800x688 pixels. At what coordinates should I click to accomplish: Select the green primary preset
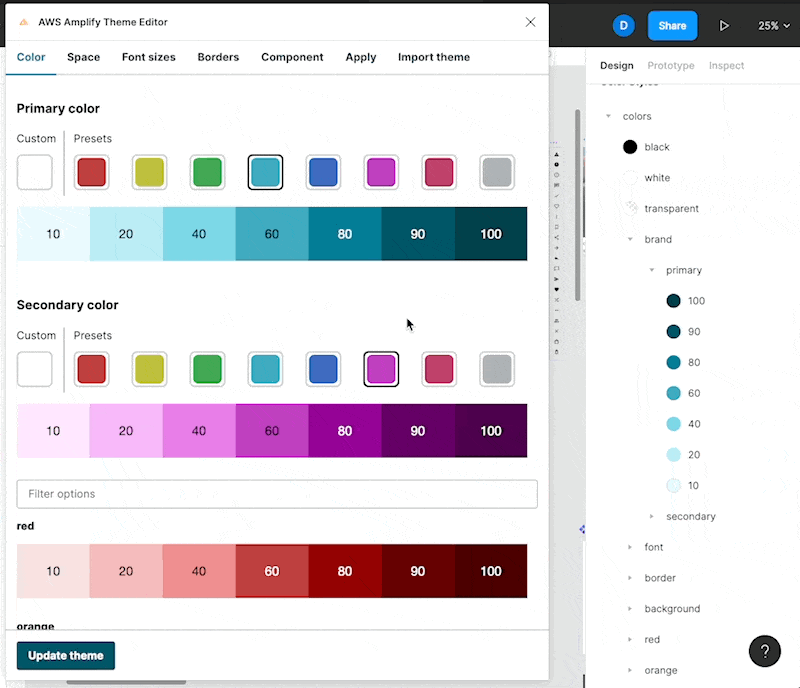(208, 172)
